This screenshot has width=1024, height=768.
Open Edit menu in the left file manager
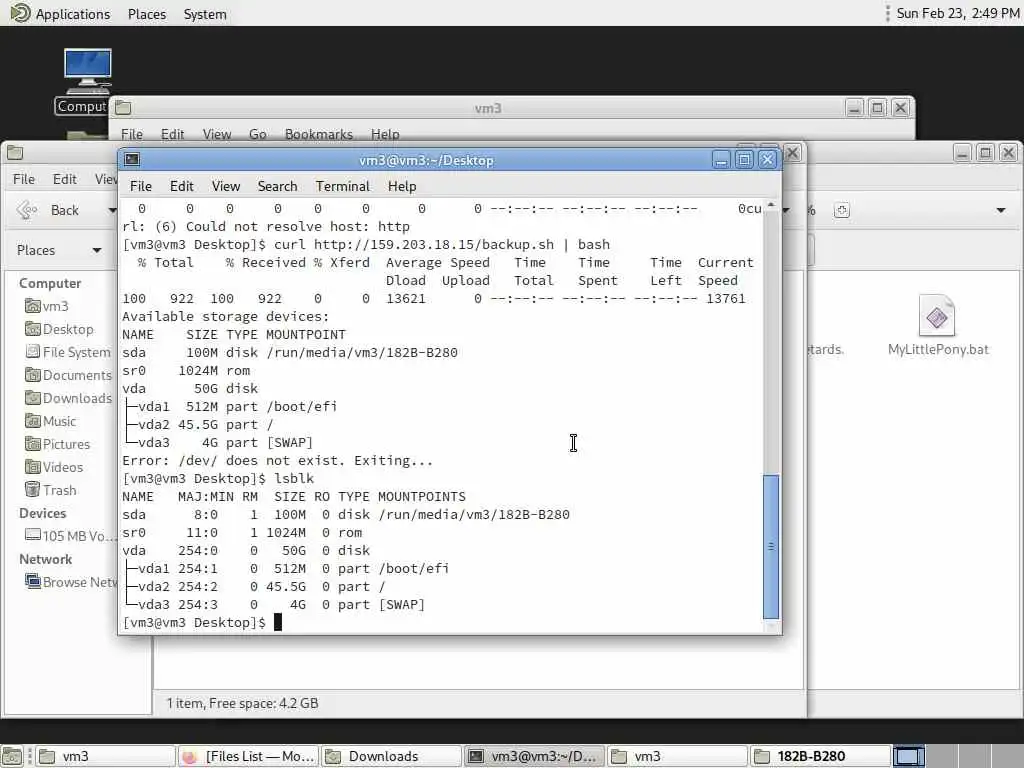(65, 179)
